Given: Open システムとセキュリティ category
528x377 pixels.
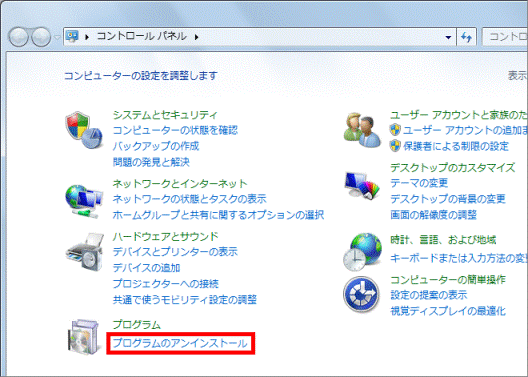Looking at the screenshot, I should tap(165, 115).
